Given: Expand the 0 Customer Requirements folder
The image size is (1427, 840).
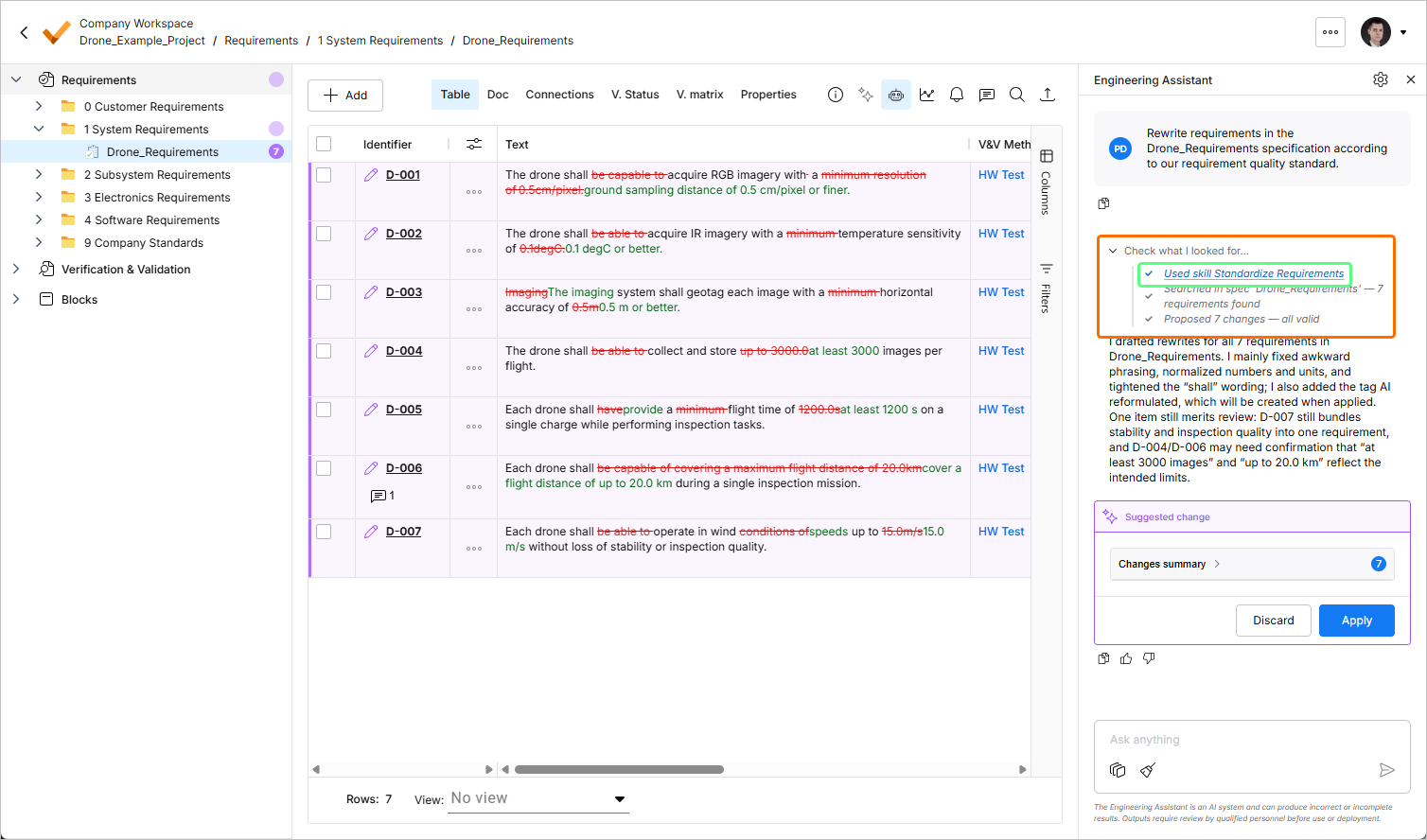Looking at the screenshot, I should pyautogui.click(x=39, y=107).
